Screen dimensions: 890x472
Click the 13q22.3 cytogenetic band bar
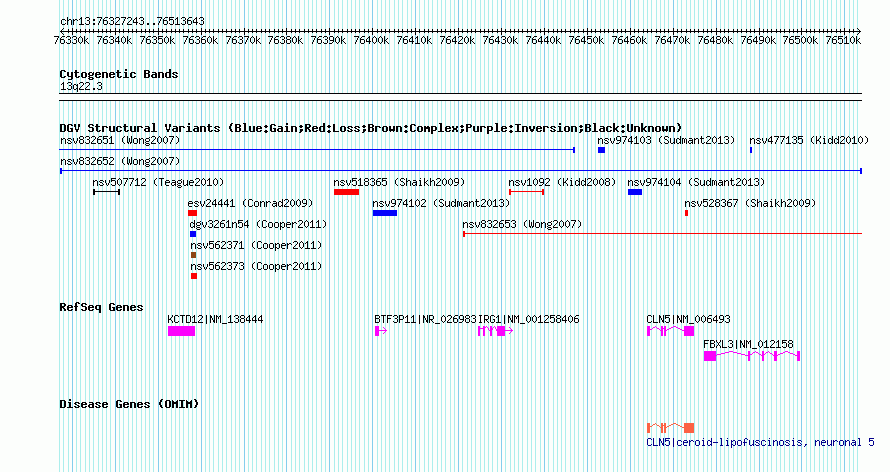[460, 97]
